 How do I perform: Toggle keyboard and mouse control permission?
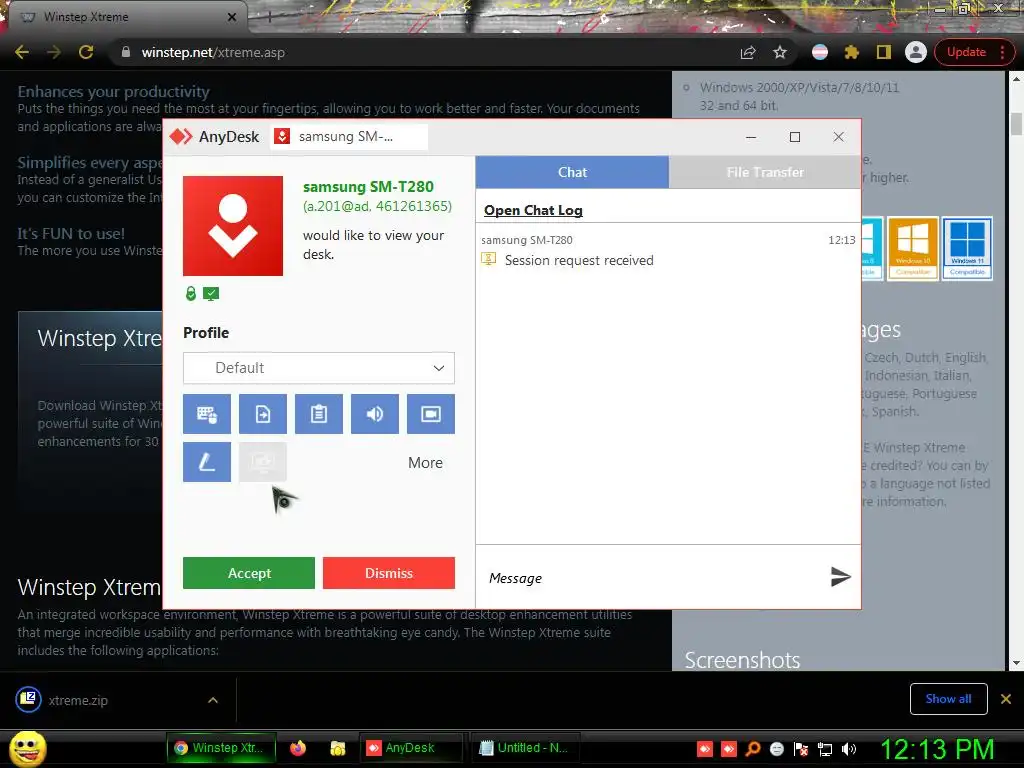tap(206, 414)
